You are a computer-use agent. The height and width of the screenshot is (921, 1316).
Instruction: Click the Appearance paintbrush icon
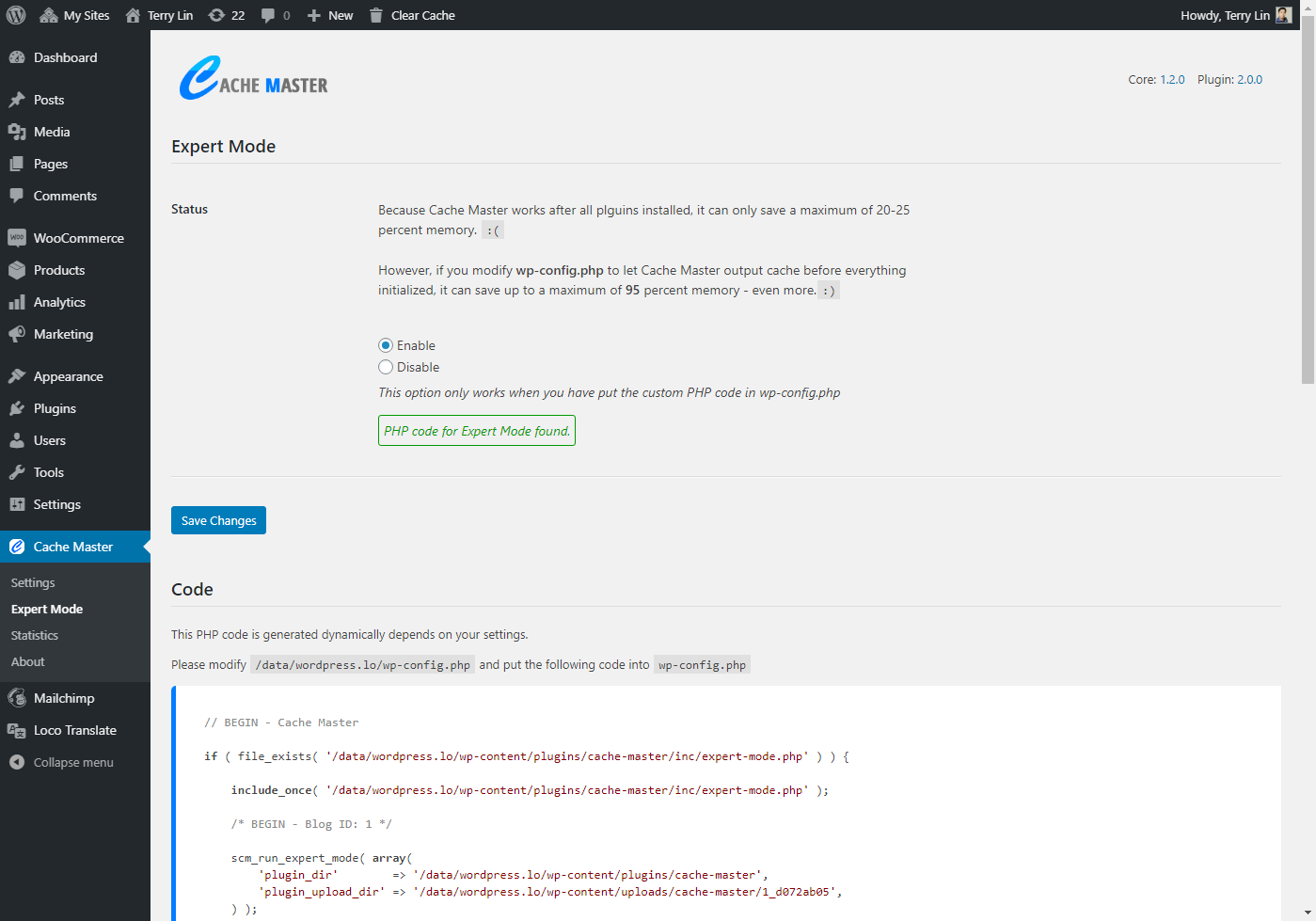[17, 376]
